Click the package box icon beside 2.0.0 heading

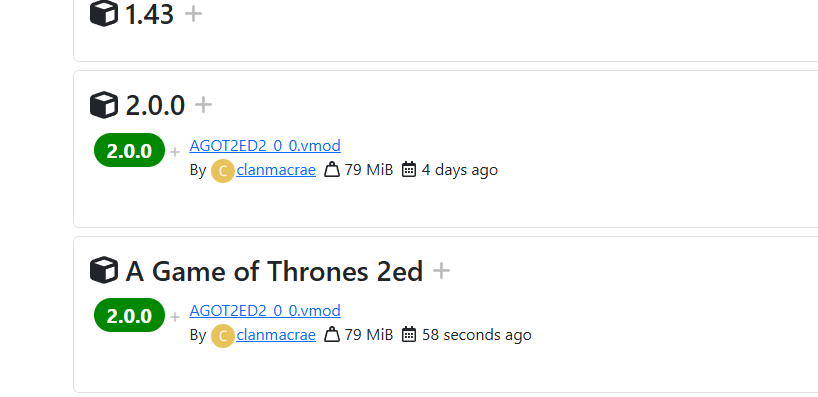104,105
